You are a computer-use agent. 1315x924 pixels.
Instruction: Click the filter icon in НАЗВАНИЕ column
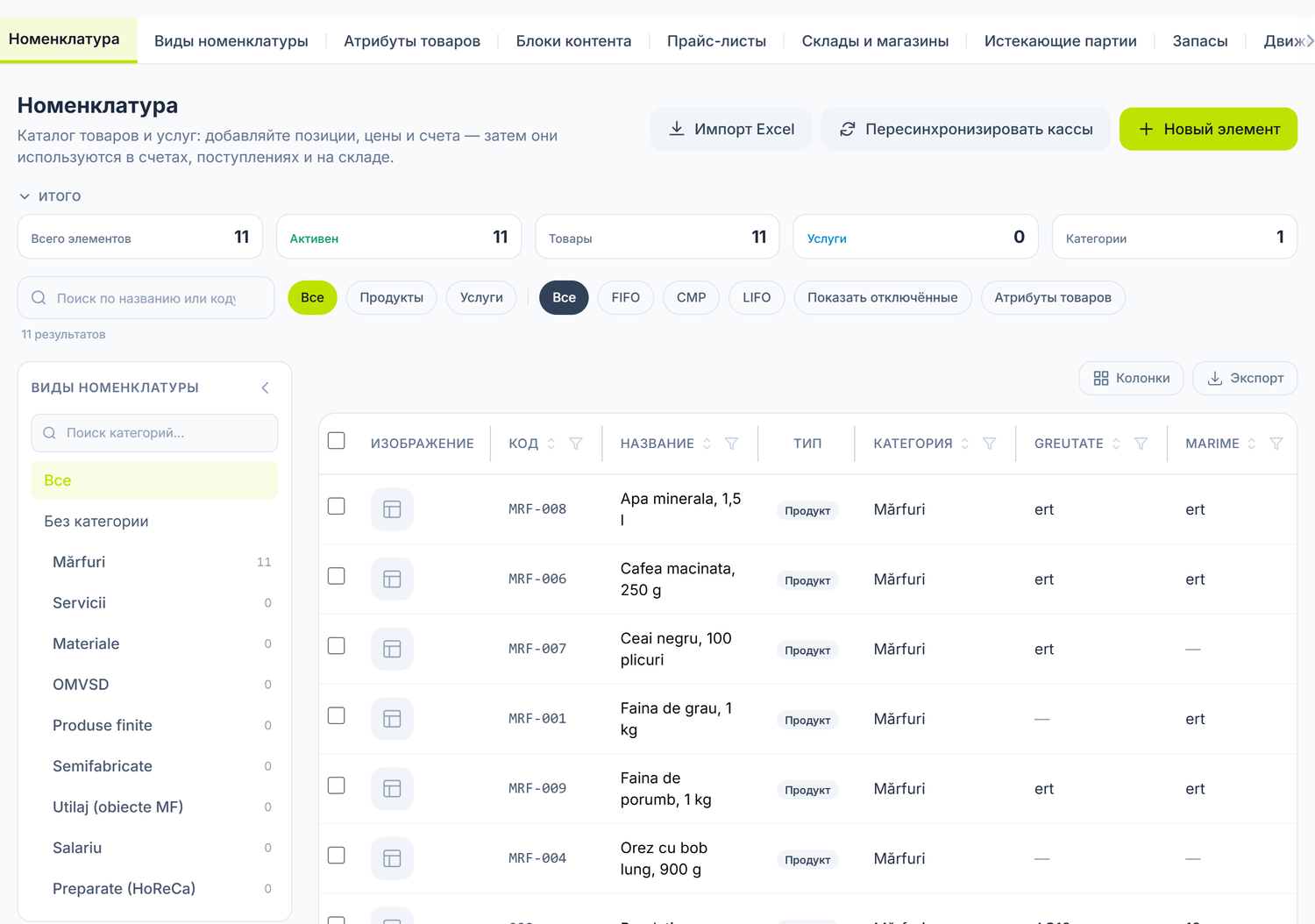(731, 444)
